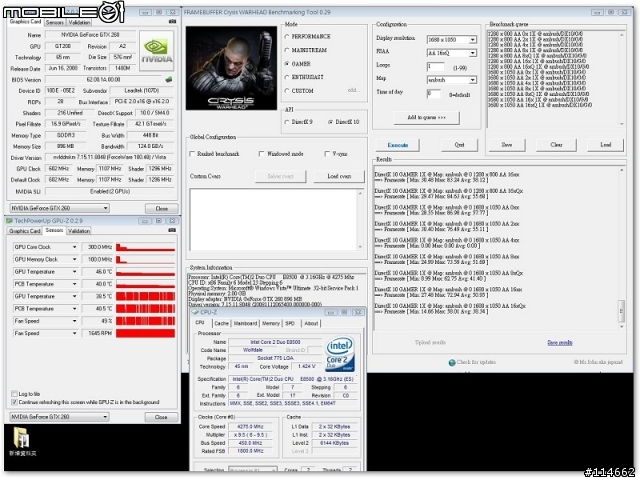
Task: Click the Quit button
Action: (x=459, y=145)
